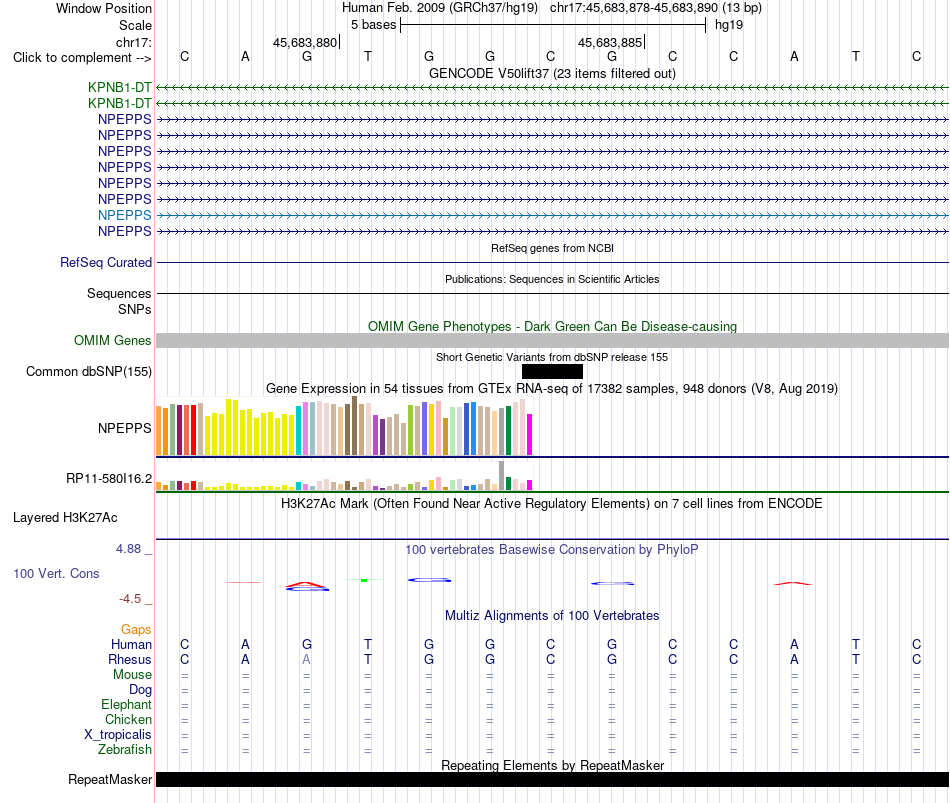
Task: Open the 100 Vert. Cons track label
Action: pyautogui.click(x=56, y=573)
